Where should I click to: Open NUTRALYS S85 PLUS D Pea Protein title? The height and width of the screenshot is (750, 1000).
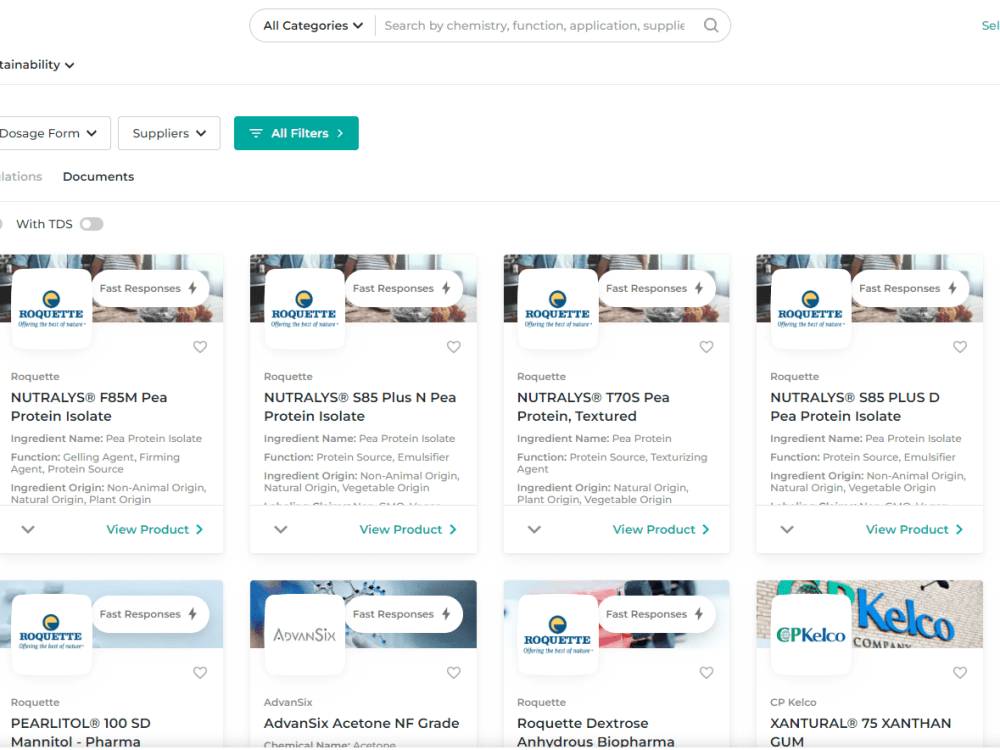click(855, 407)
